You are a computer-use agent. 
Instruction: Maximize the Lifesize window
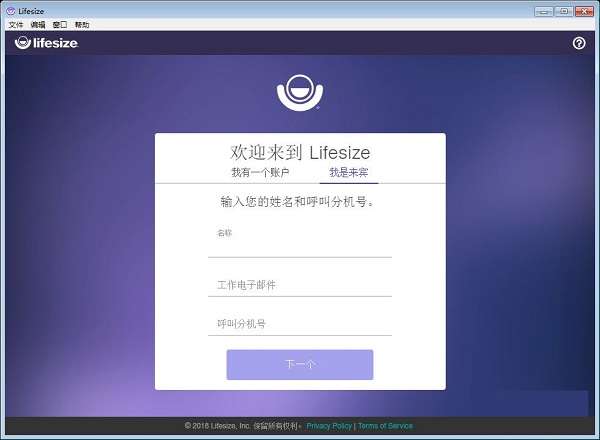pyautogui.click(x=564, y=11)
